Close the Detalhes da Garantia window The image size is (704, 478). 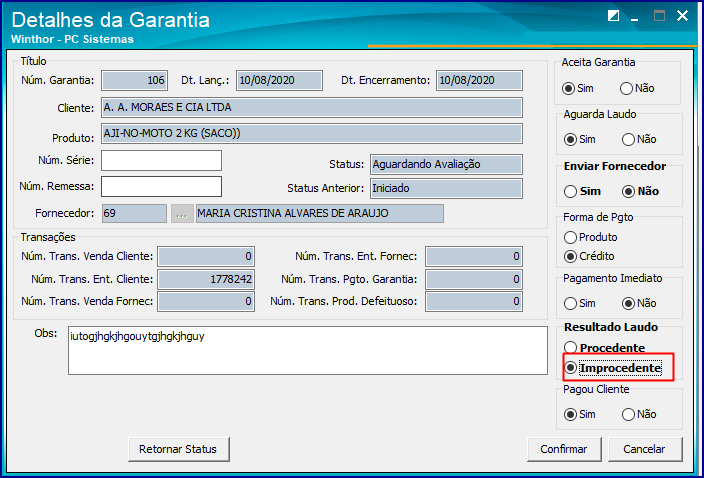[682, 16]
